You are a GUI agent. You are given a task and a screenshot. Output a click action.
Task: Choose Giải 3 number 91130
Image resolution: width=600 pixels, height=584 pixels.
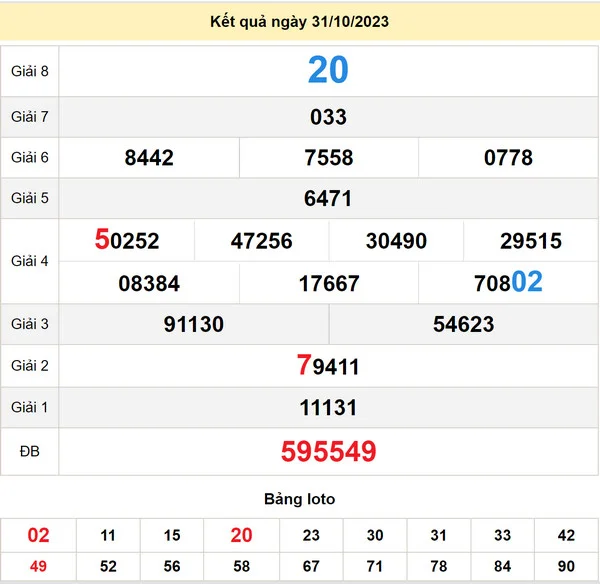(193, 325)
